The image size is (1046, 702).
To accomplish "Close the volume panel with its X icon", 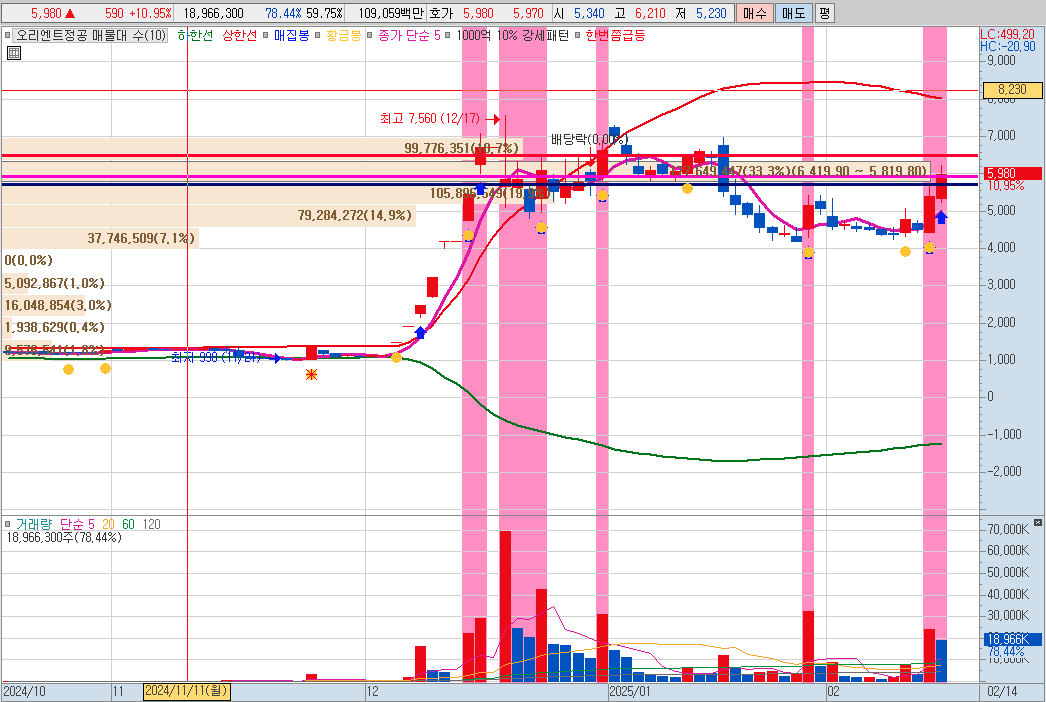I will click(1037, 522).
